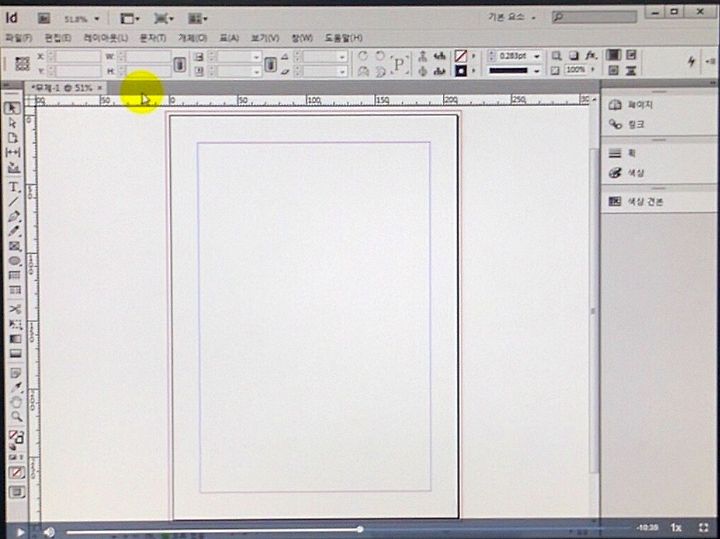Select the Selection tool (black arrow)

pyautogui.click(x=13, y=108)
